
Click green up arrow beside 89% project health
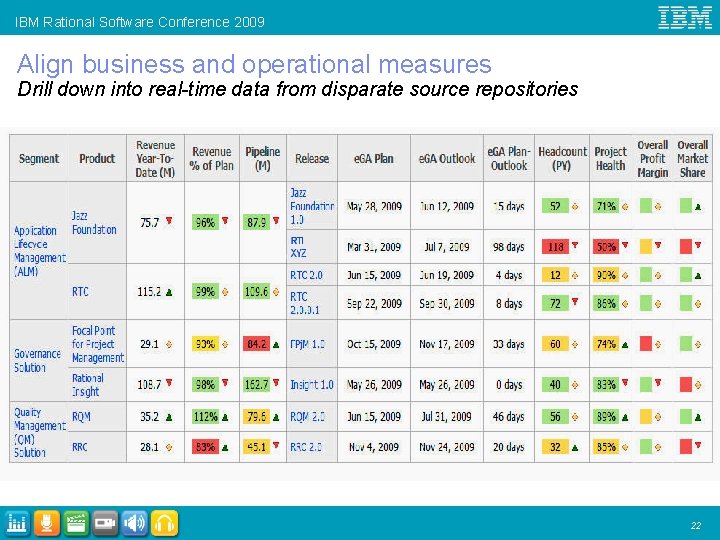(x=625, y=418)
